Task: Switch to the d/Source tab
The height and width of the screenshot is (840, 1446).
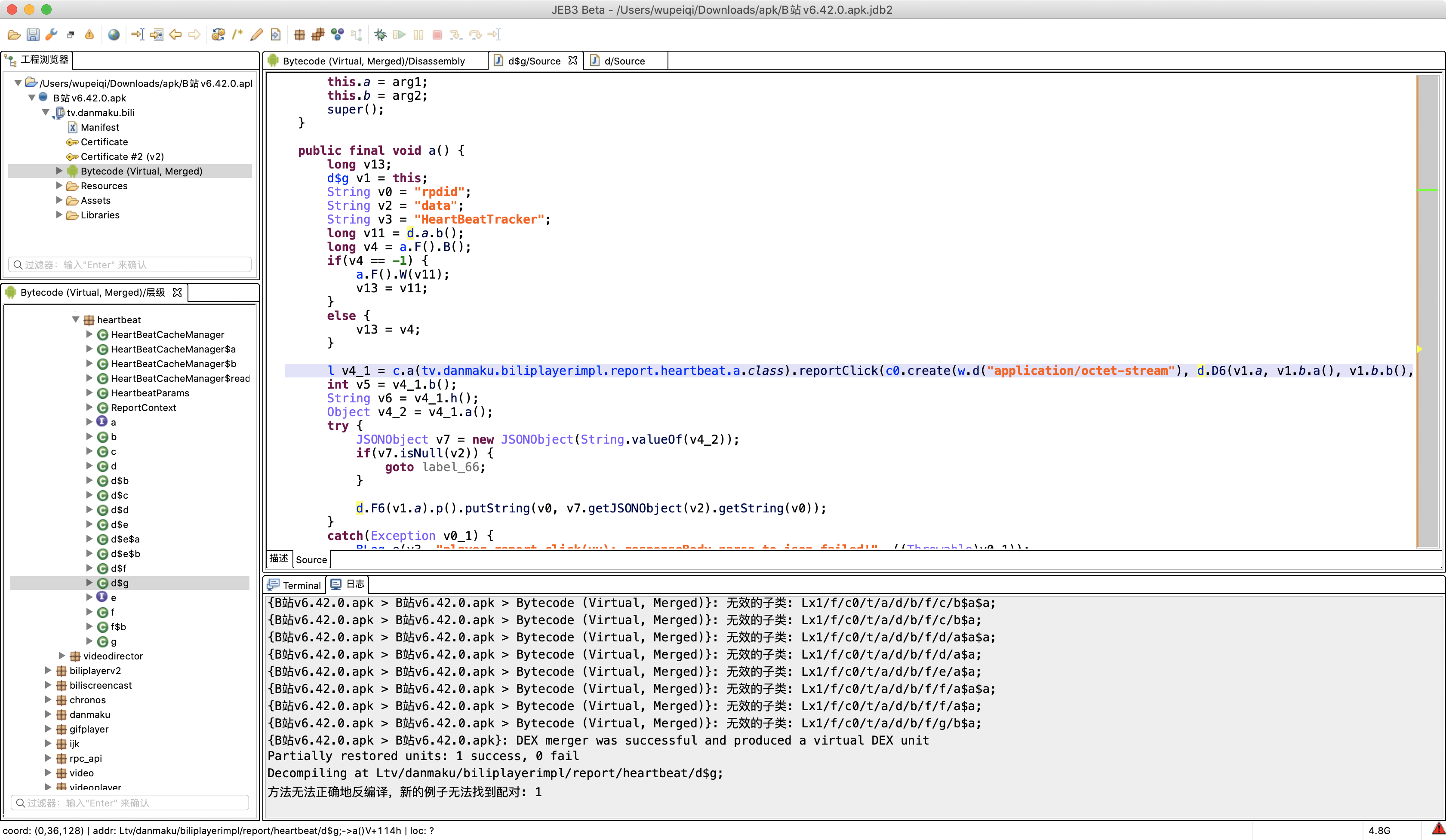Action: [625, 61]
